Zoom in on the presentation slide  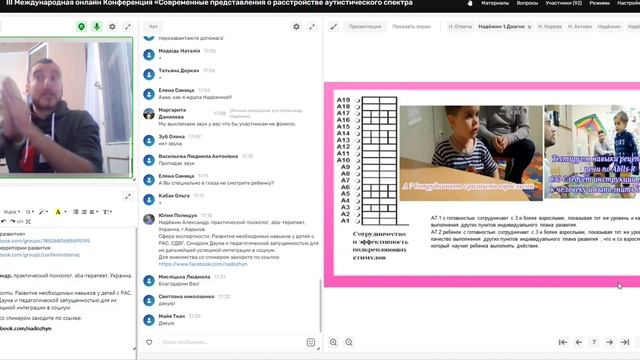(x=333, y=342)
